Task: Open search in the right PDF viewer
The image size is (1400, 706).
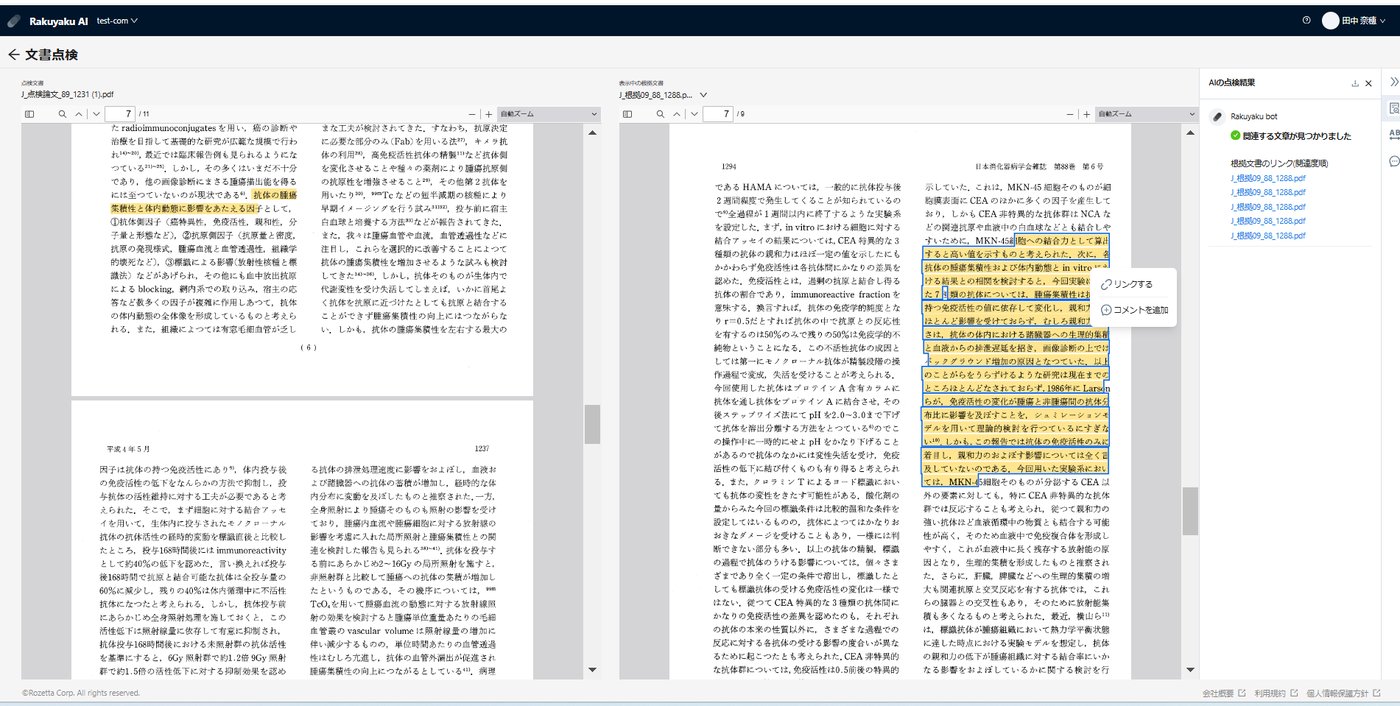Action: (661, 114)
